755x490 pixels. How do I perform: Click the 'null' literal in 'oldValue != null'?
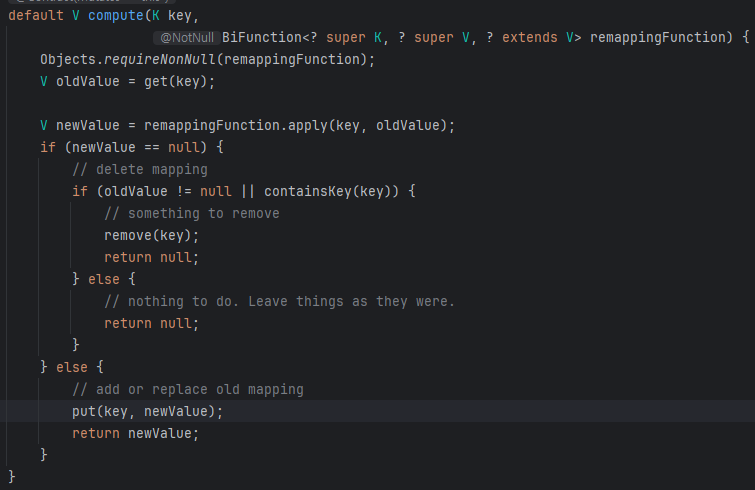[215, 191]
